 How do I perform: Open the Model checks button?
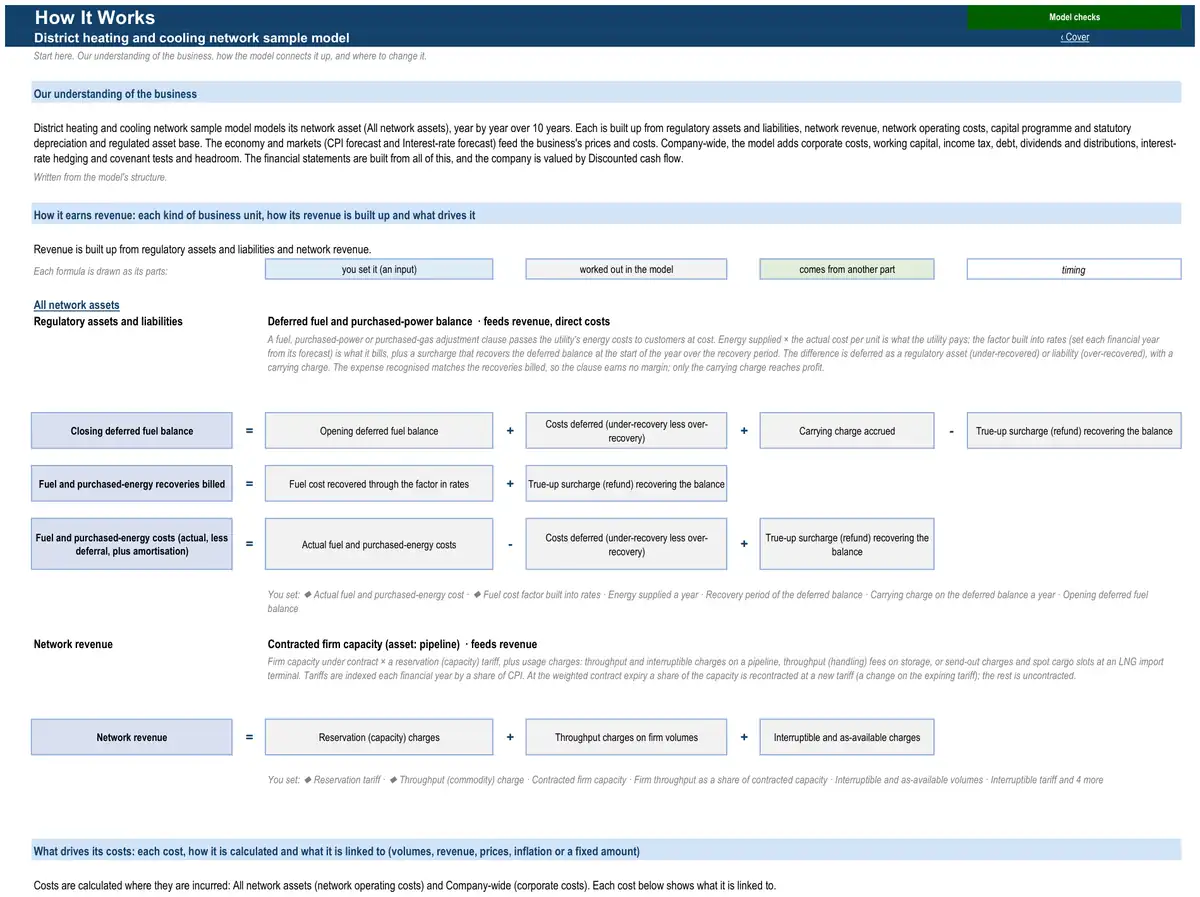[1074, 17]
